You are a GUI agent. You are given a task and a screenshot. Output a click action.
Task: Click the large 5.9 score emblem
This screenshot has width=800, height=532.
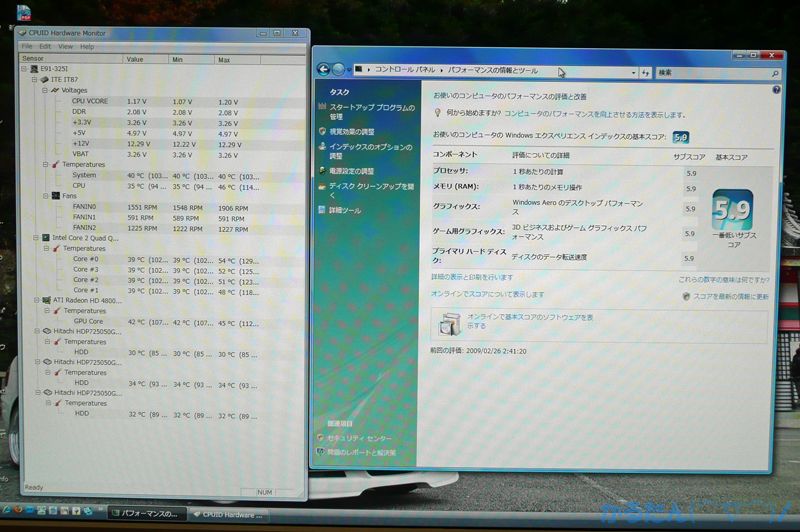point(733,210)
